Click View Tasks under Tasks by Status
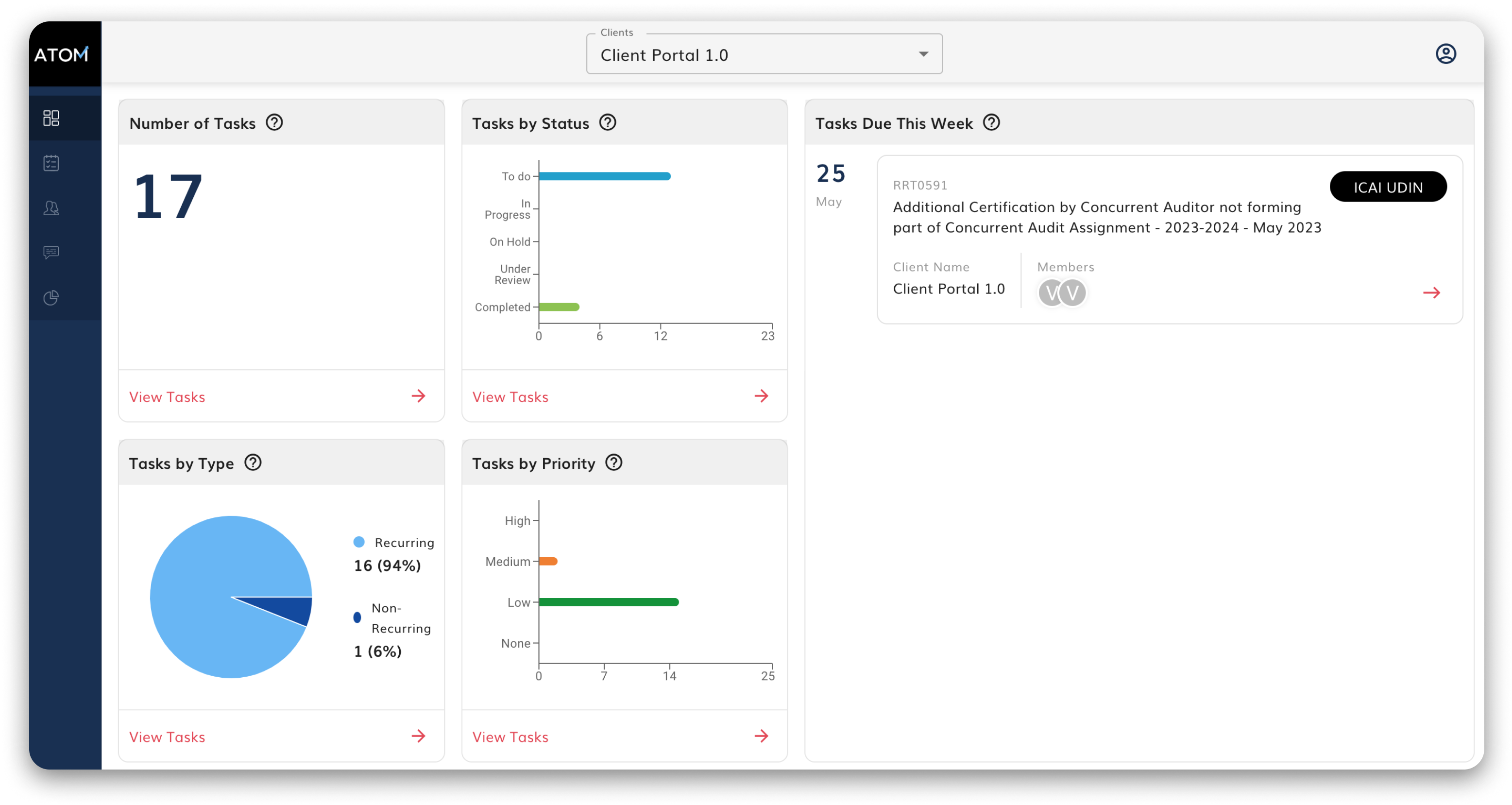Viewport: 1512px width, 805px height. click(510, 397)
